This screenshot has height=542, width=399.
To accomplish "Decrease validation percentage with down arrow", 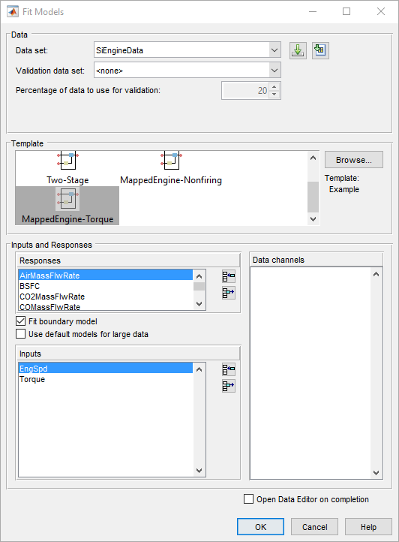I will coord(274,94).
